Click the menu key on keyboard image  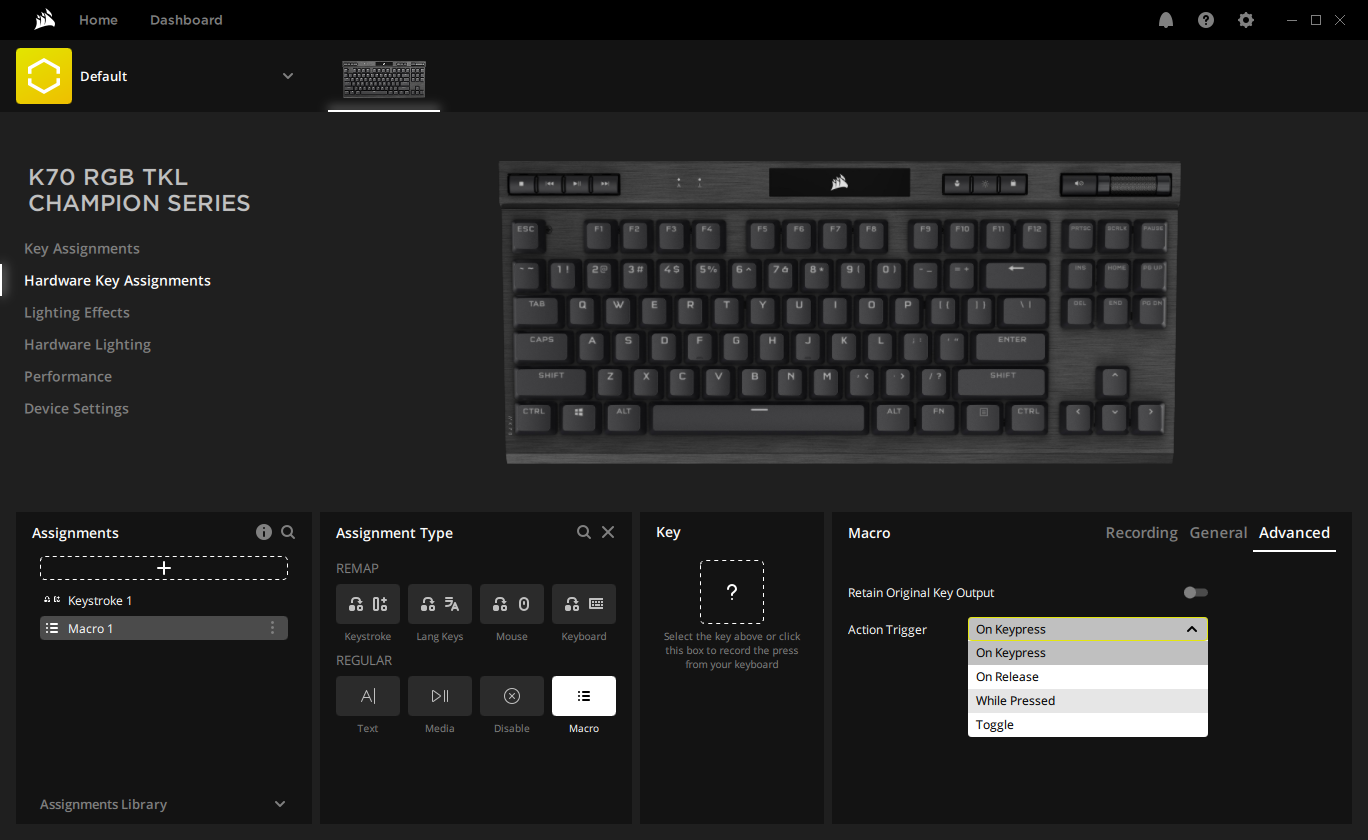pos(984,417)
